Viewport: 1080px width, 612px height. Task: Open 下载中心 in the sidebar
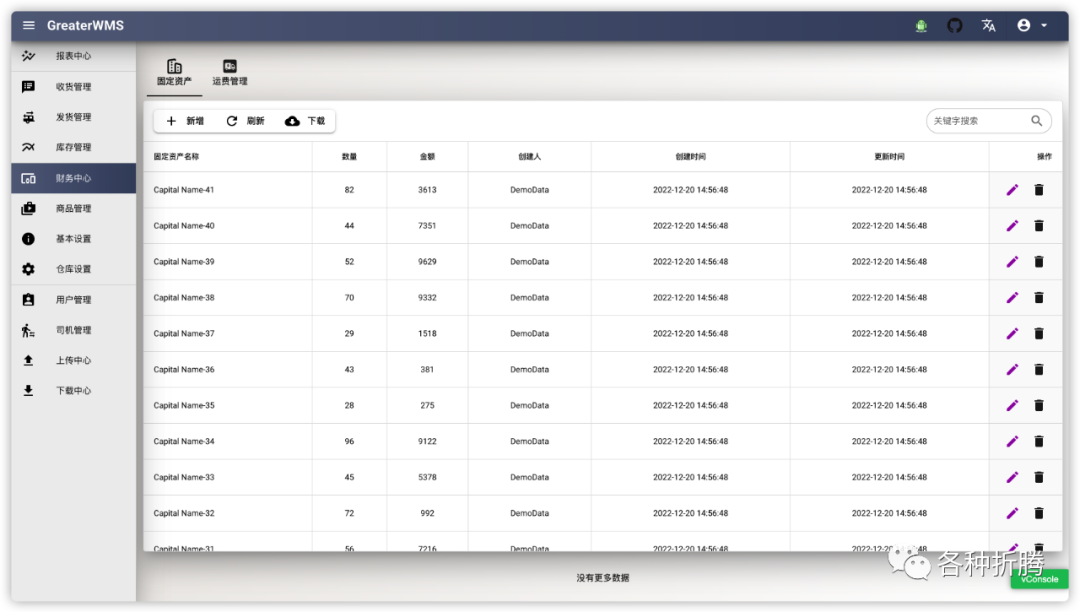coord(73,391)
